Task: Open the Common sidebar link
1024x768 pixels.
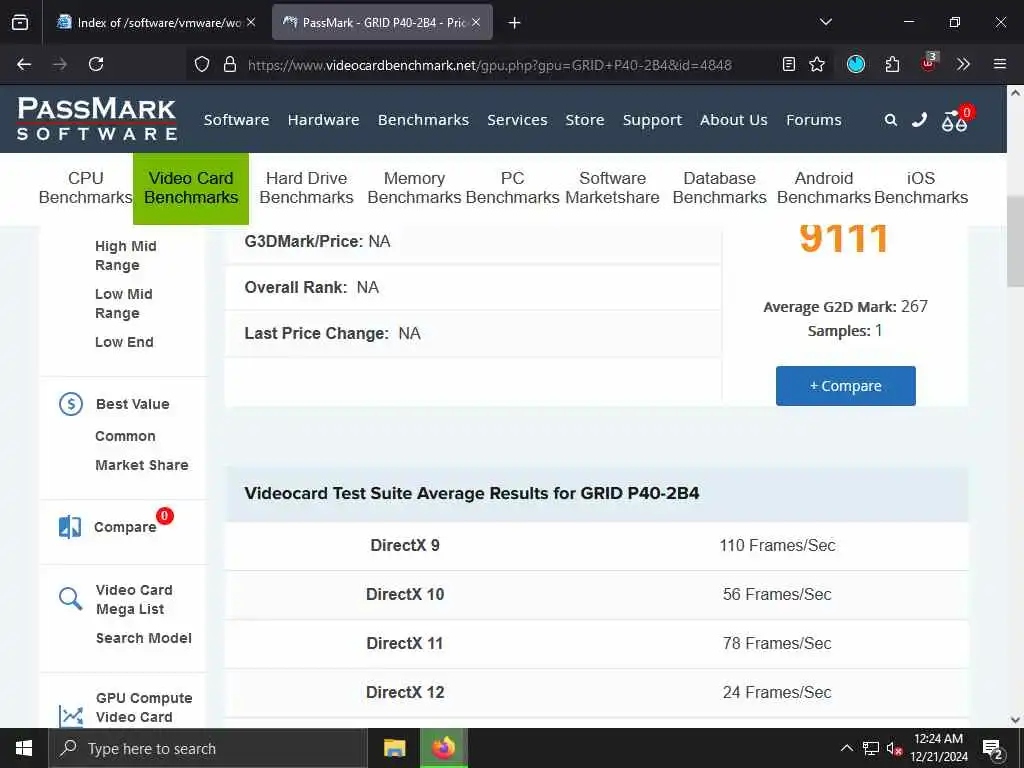Action: coord(125,436)
